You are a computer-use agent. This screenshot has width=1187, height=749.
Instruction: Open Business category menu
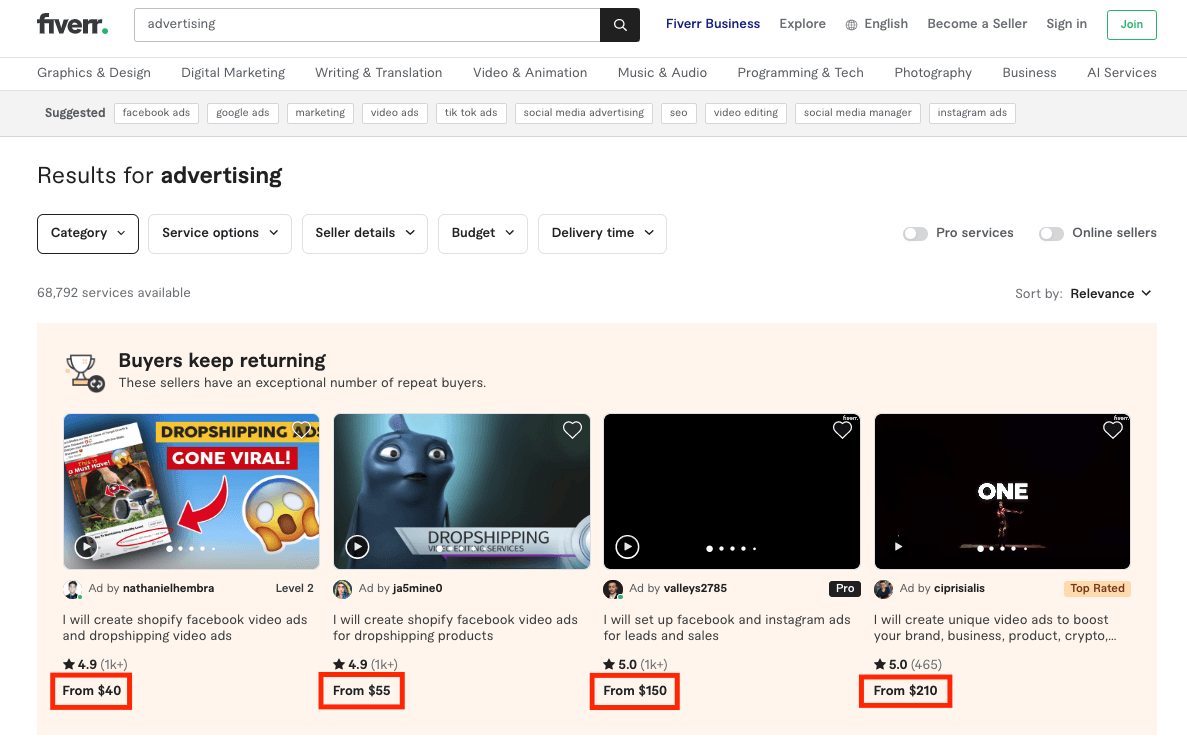pyautogui.click(x=1030, y=73)
